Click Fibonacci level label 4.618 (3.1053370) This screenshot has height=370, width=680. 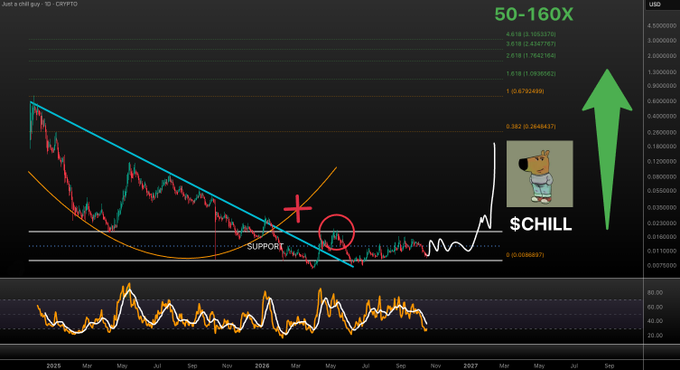pos(531,34)
